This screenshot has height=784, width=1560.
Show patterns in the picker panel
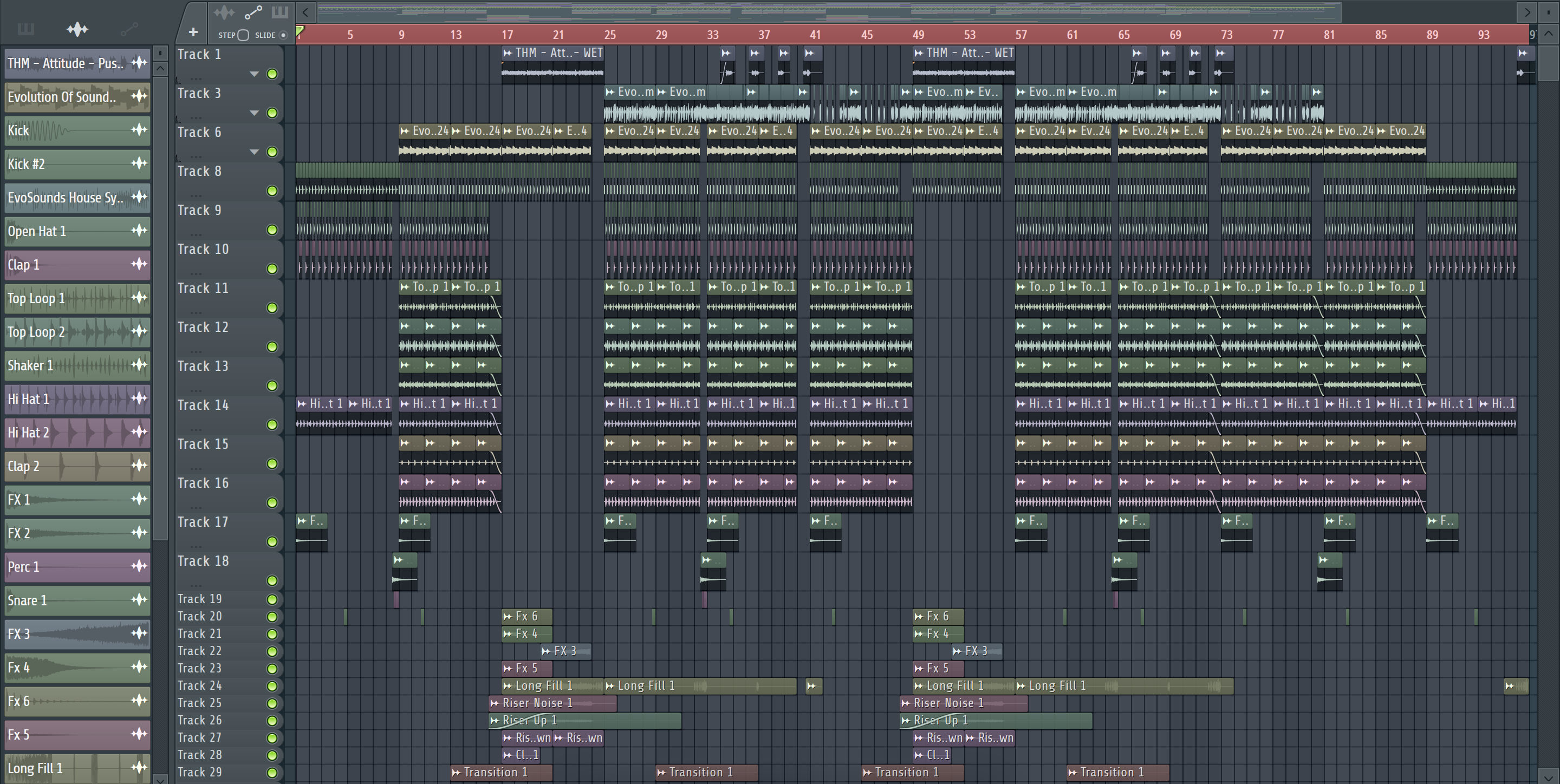(x=25, y=29)
